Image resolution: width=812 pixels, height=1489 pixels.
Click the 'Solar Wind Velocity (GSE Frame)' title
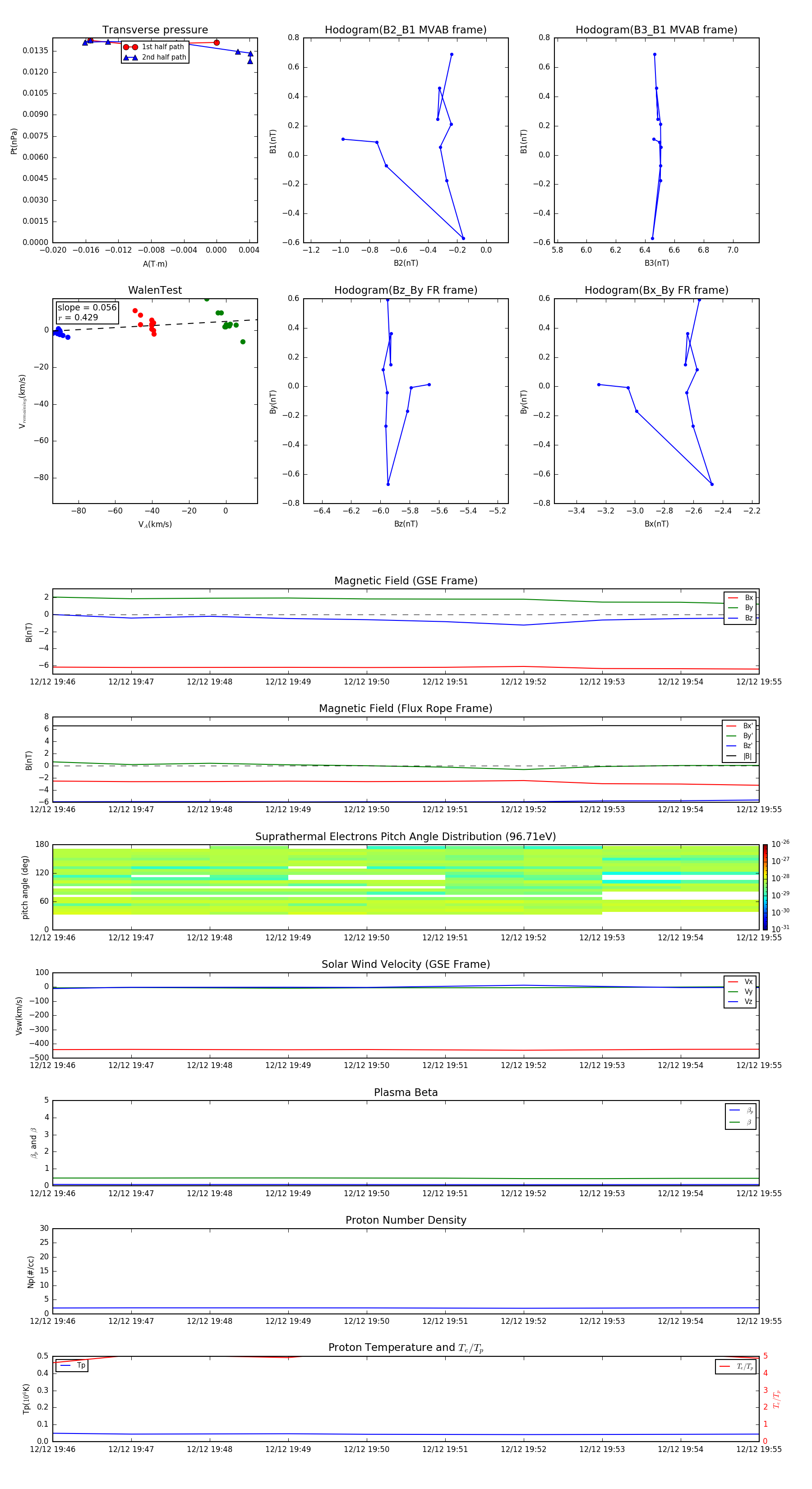click(406, 965)
